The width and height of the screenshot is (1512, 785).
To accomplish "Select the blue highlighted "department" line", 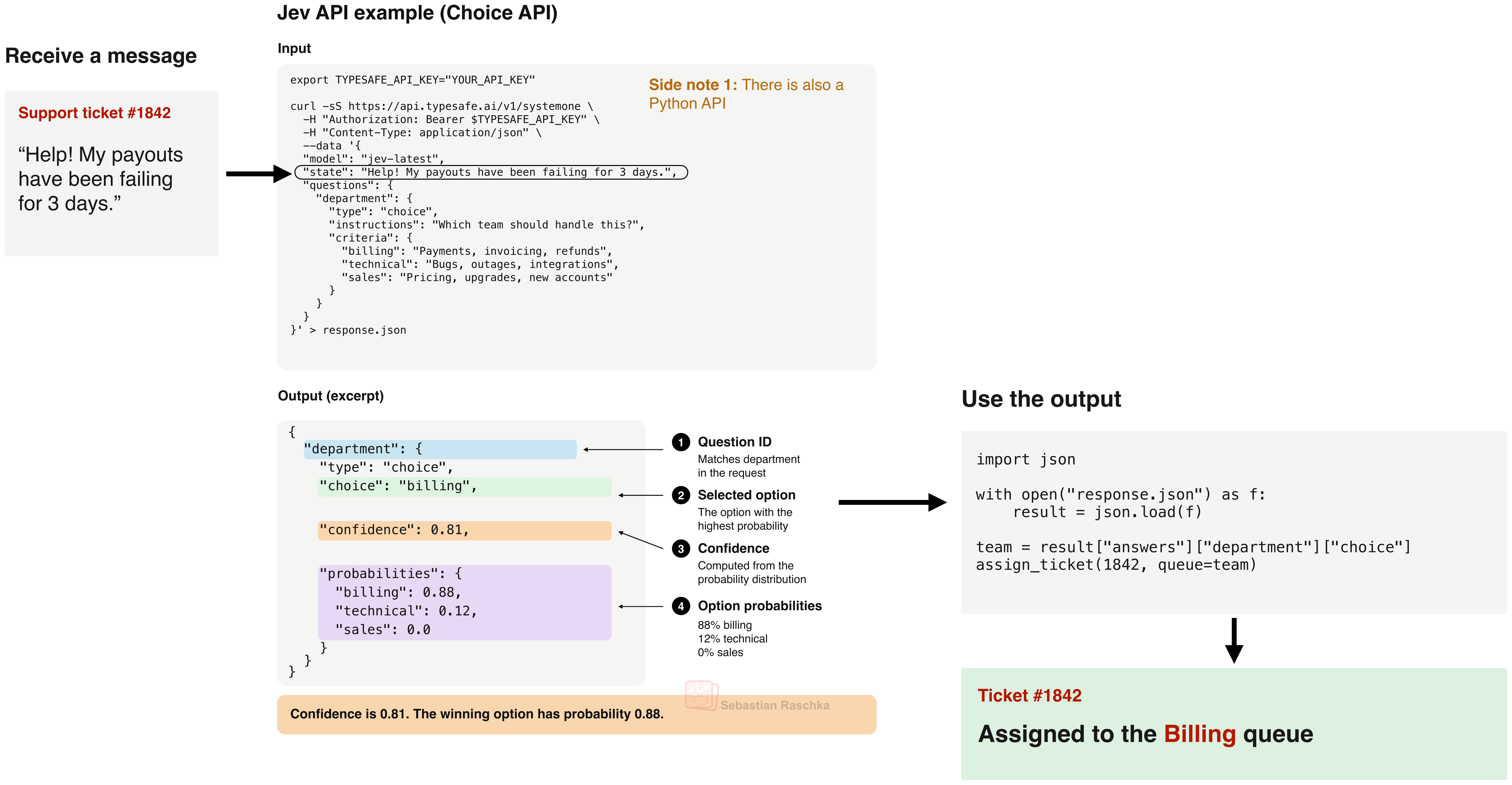I will tap(440, 449).
